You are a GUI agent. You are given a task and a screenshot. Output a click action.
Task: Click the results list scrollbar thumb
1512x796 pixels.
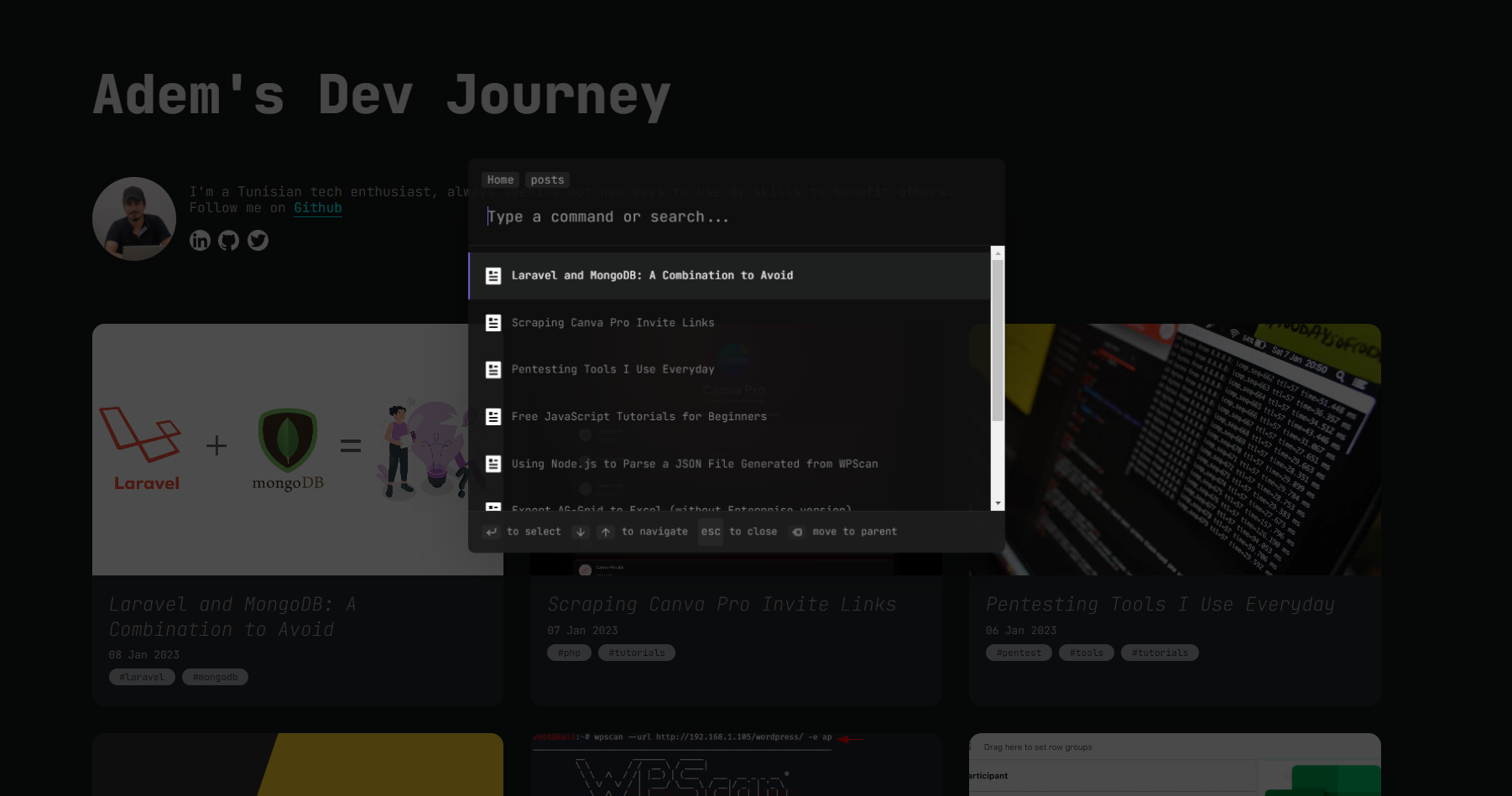[x=998, y=341]
